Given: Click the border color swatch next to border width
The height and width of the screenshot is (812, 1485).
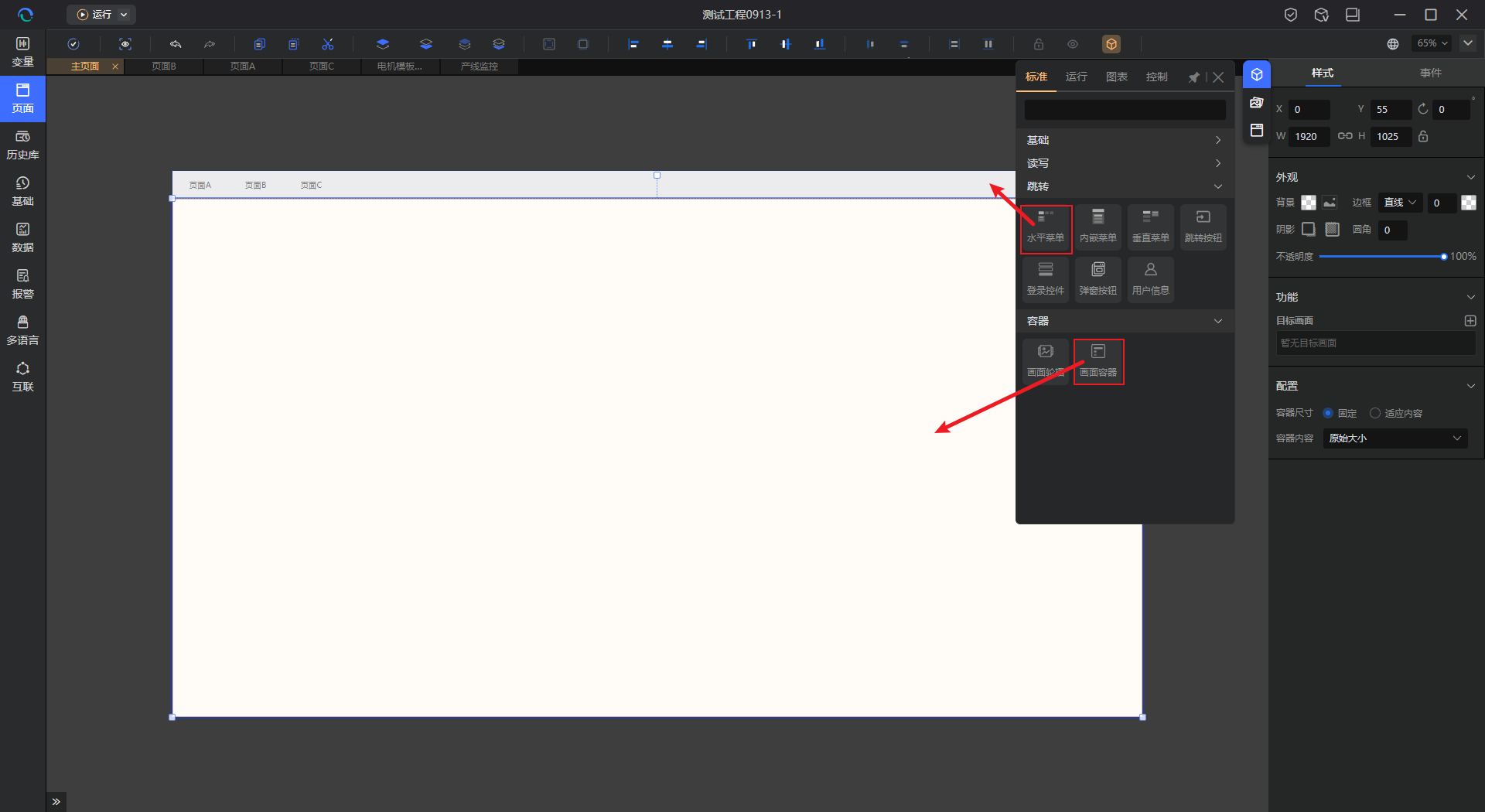Looking at the screenshot, I should click(x=1469, y=203).
